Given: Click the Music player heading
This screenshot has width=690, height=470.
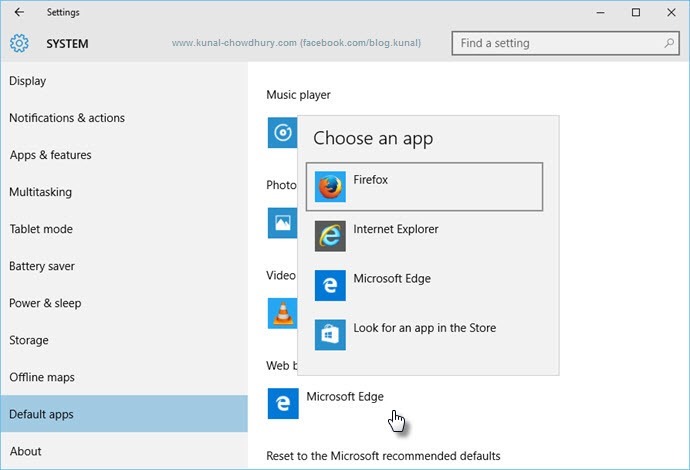Looking at the screenshot, I should click(x=298, y=95).
